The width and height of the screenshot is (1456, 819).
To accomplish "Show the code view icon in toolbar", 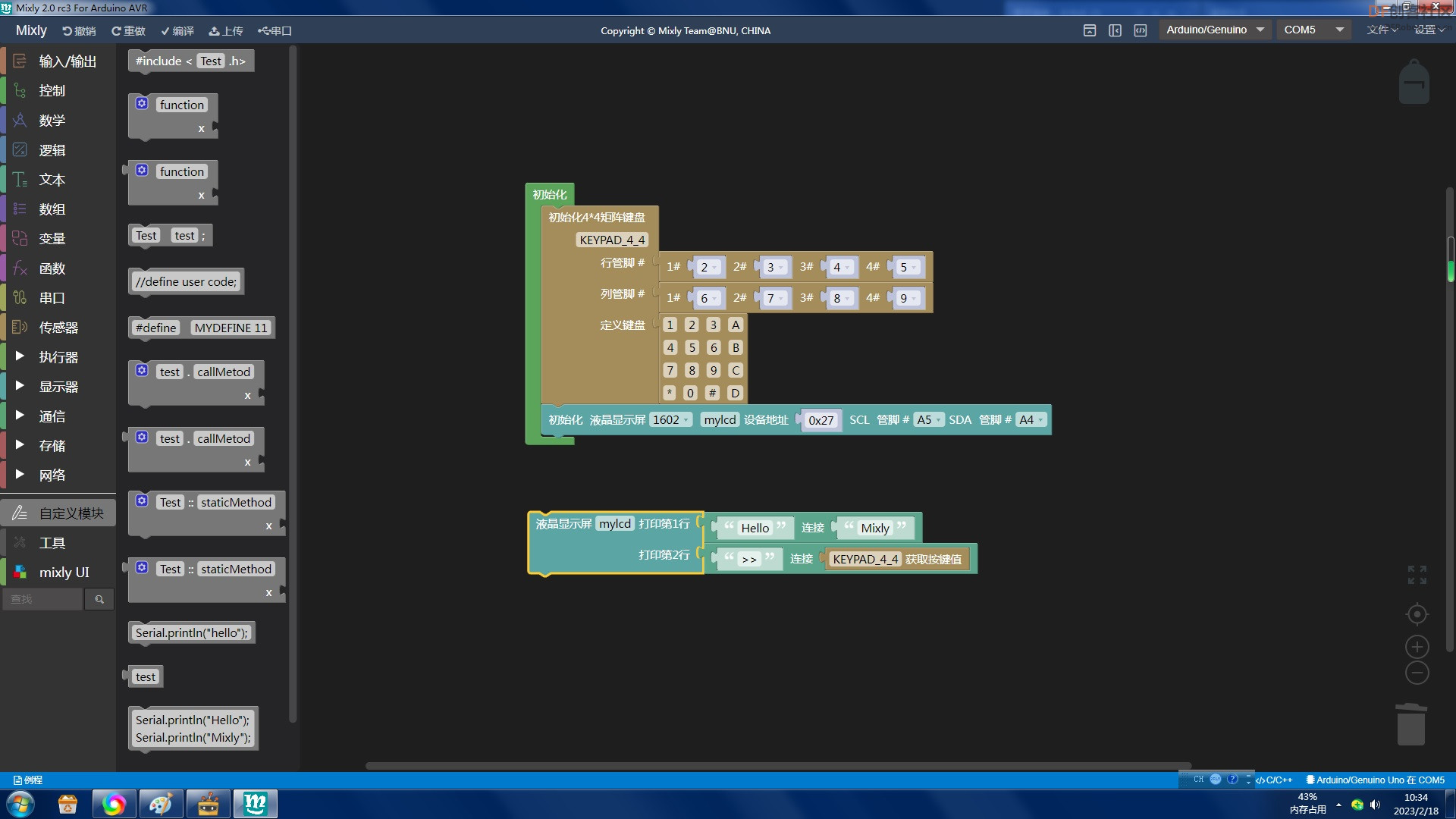I will (1140, 30).
